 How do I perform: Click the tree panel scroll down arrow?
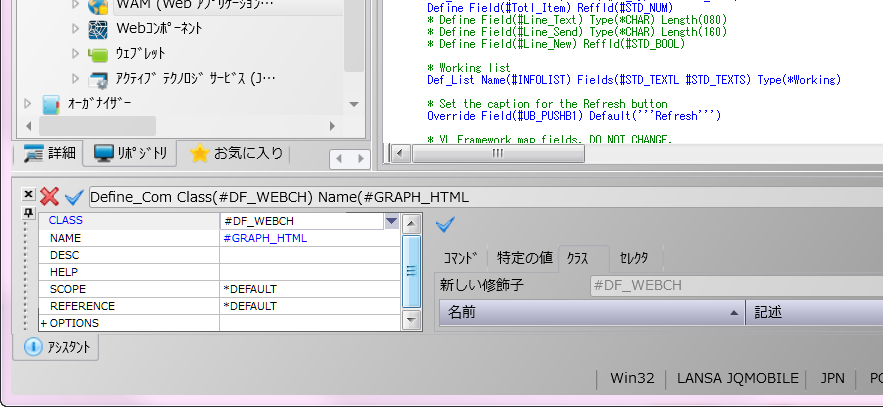(x=354, y=104)
